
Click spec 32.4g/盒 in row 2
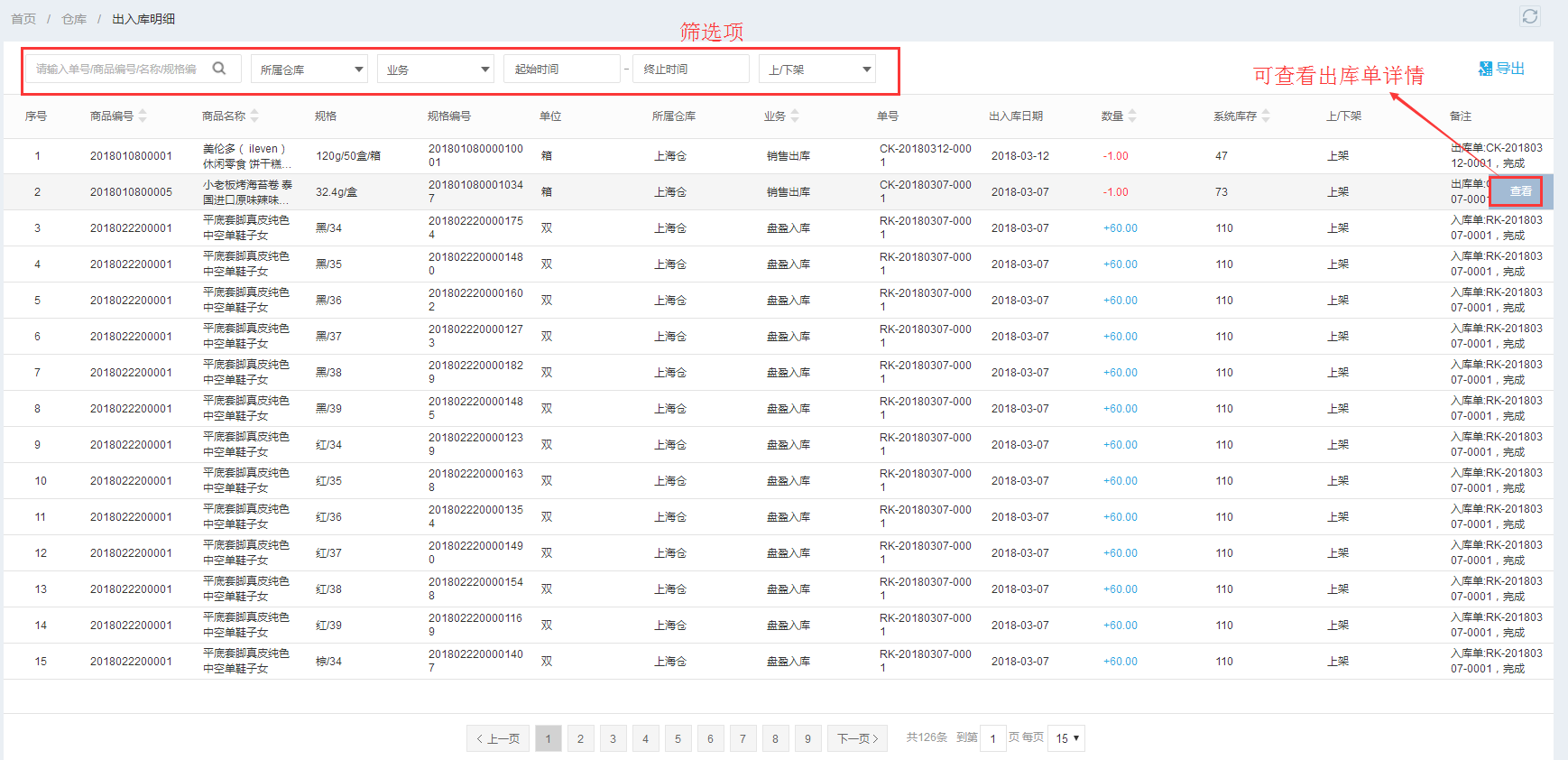337,192
